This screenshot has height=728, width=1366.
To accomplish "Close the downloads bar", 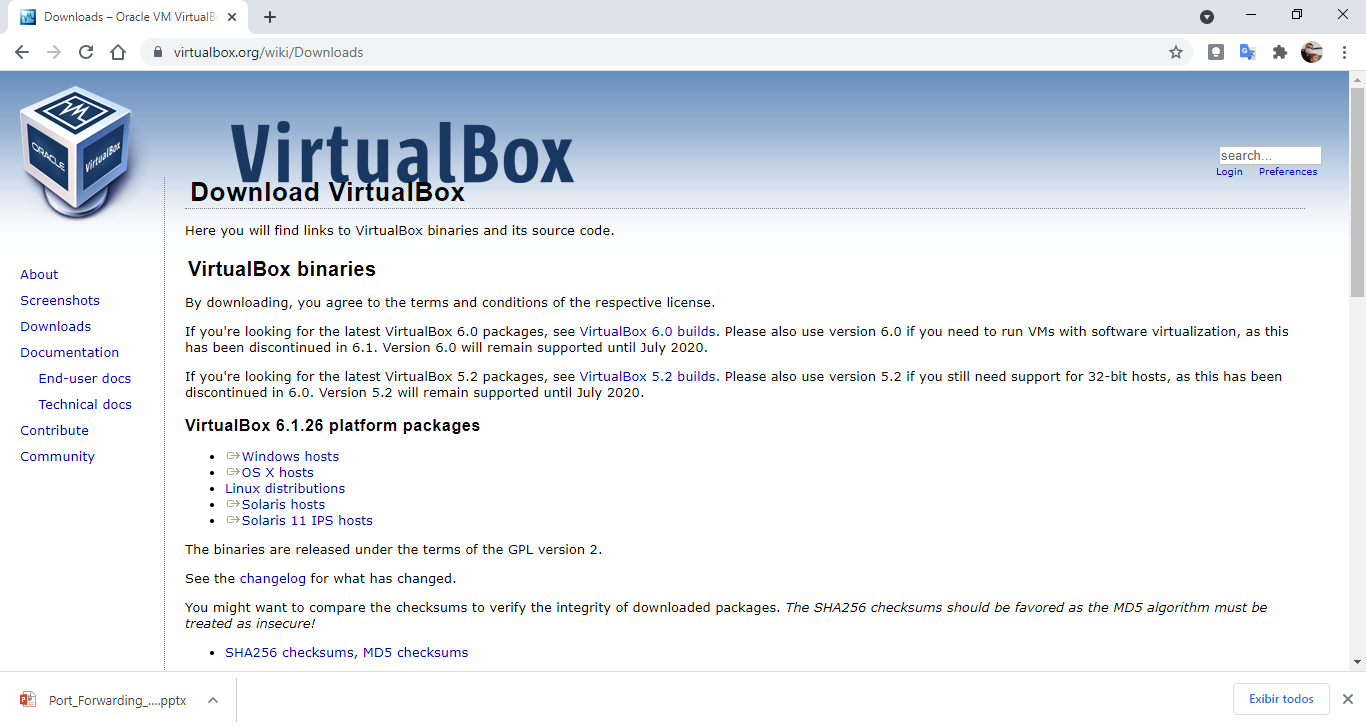I will click(x=1347, y=699).
